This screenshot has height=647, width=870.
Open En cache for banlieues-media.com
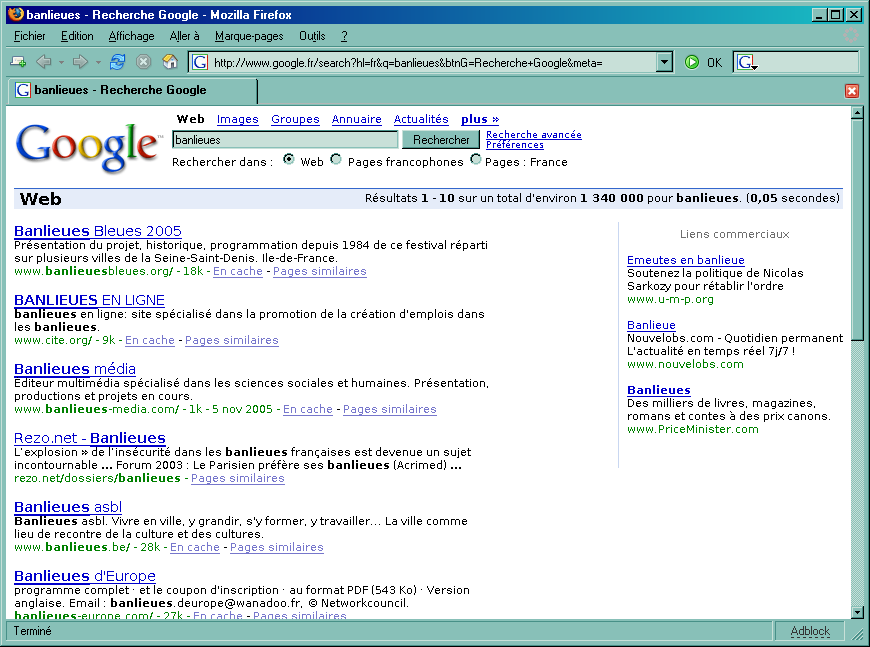pos(308,409)
